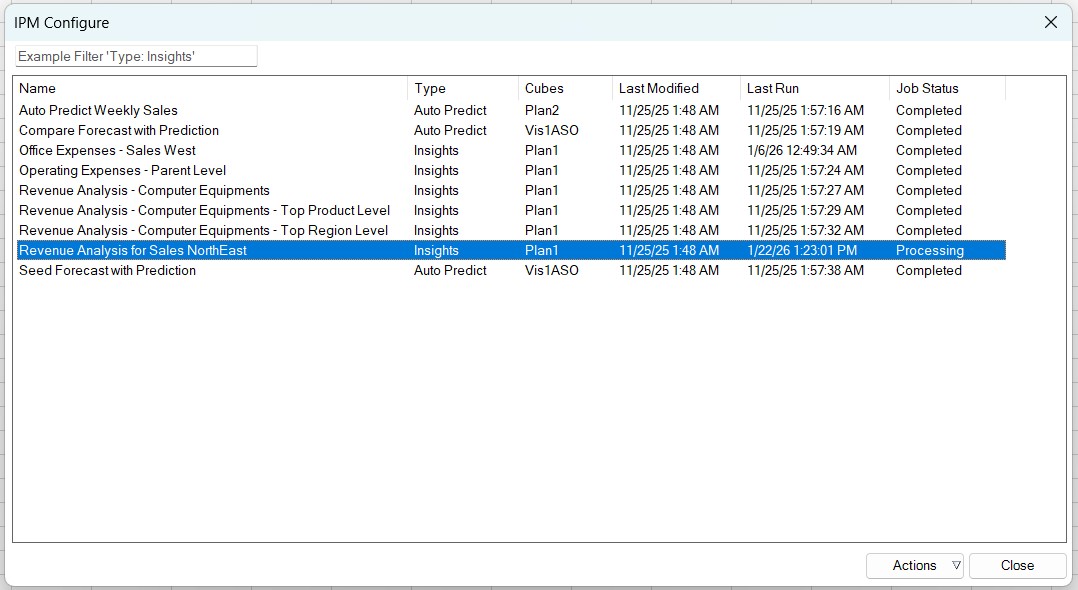Focus the Example Filter input field
This screenshot has height=590, width=1078.
point(136,56)
